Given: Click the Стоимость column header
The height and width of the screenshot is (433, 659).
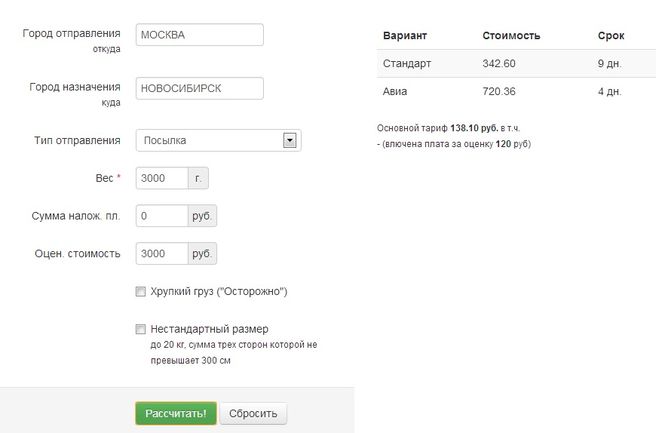Looking at the screenshot, I should pos(511,36).
